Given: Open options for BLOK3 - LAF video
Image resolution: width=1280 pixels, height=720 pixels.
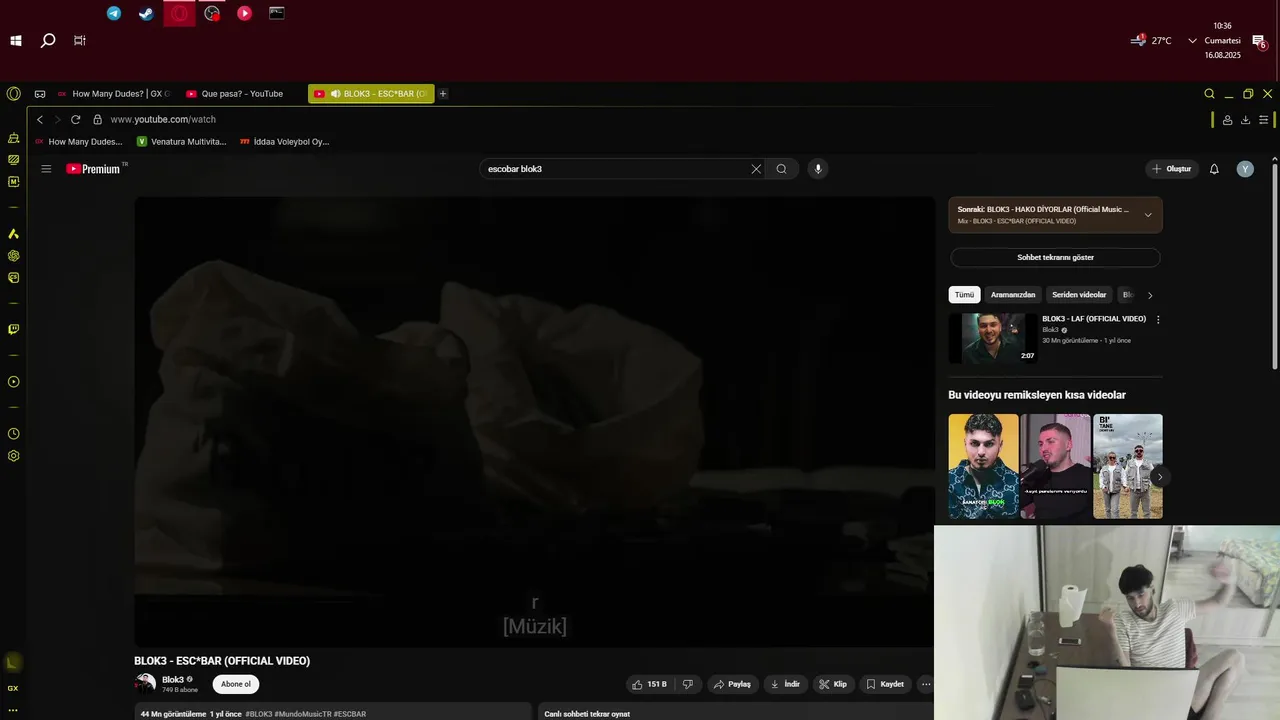Looking at the screenshot, I should pos(1158,320).
